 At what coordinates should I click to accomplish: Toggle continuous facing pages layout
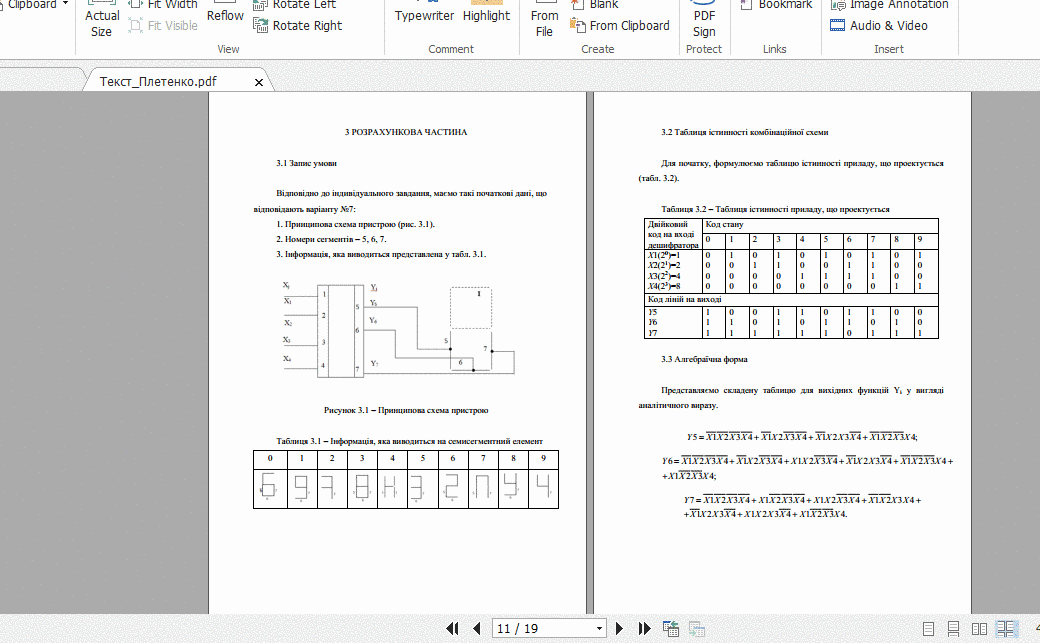point(1008,628)
